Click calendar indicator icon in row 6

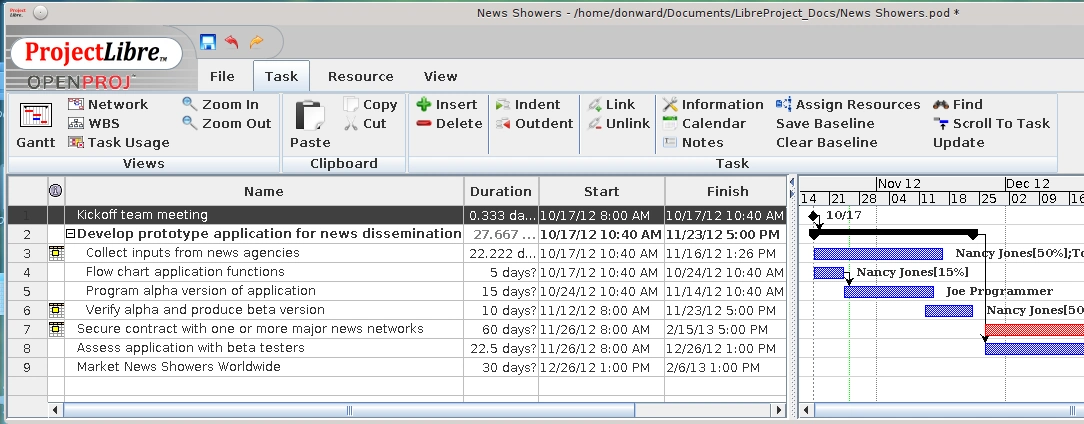tap(56, 310)
